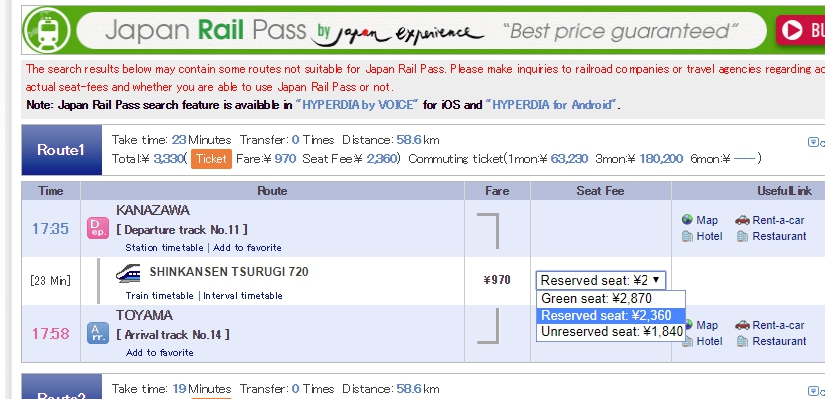
Task: Click the Shinkansen train icon
Action: 128,274
